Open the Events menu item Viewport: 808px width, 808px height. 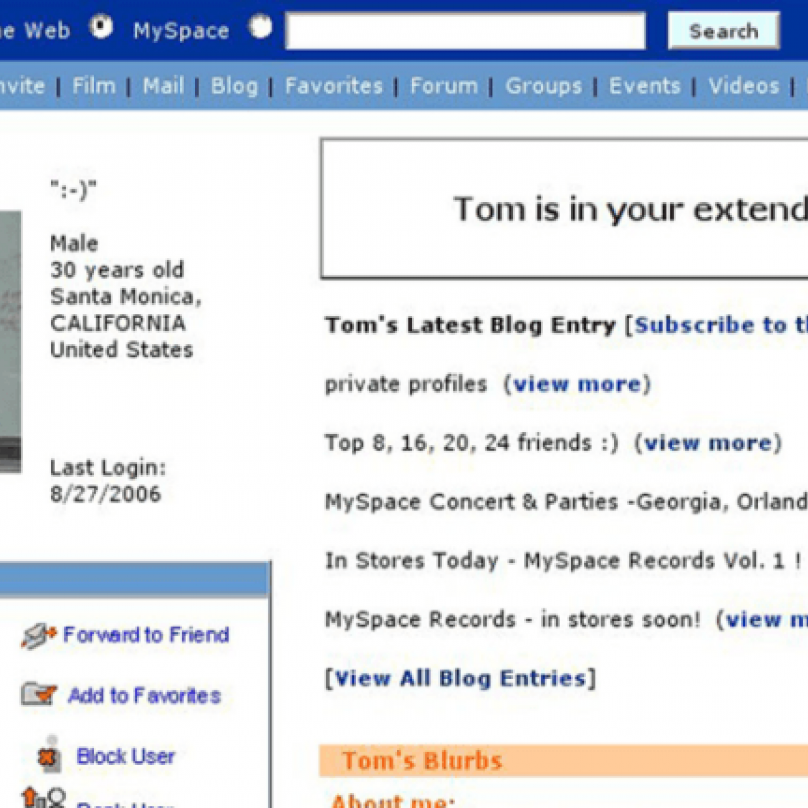coord(645,86)
